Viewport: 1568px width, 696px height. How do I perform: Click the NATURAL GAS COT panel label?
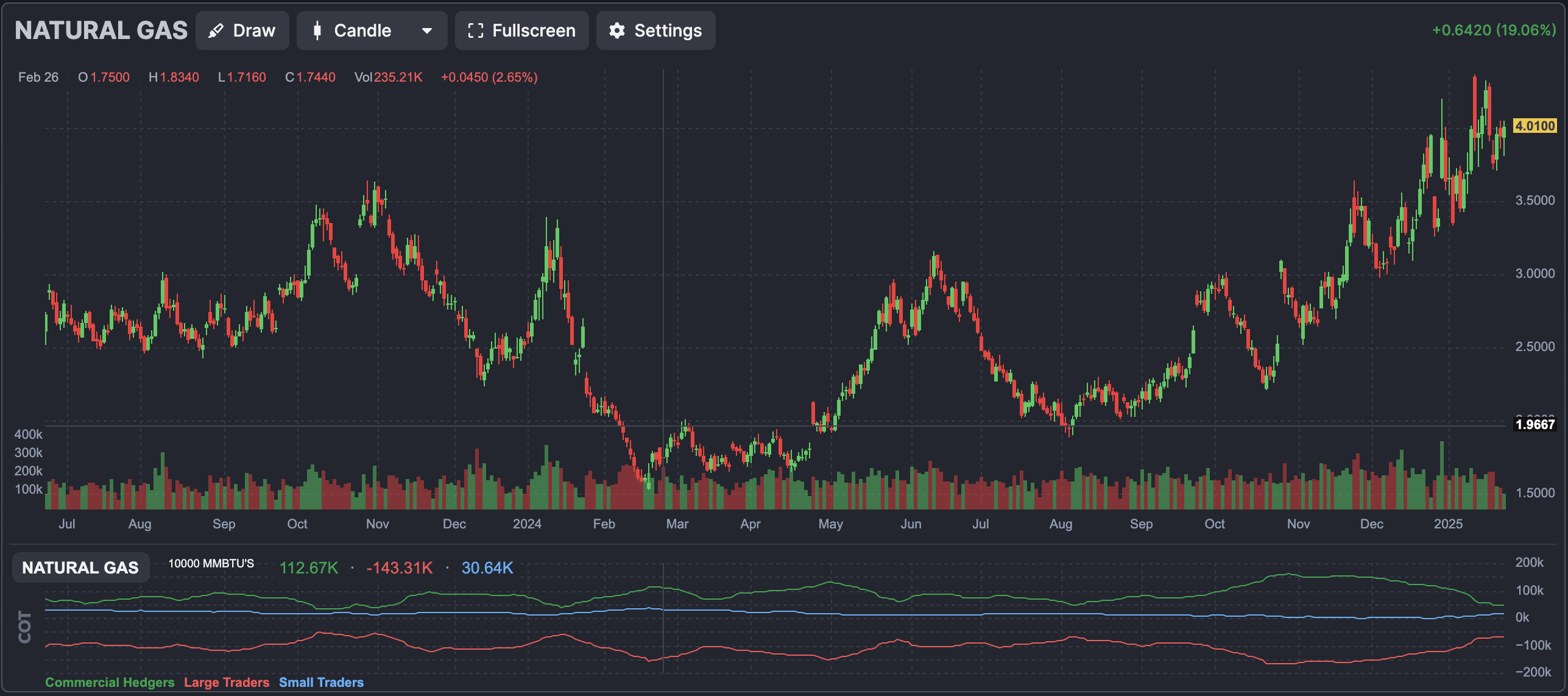click(80, 568)
